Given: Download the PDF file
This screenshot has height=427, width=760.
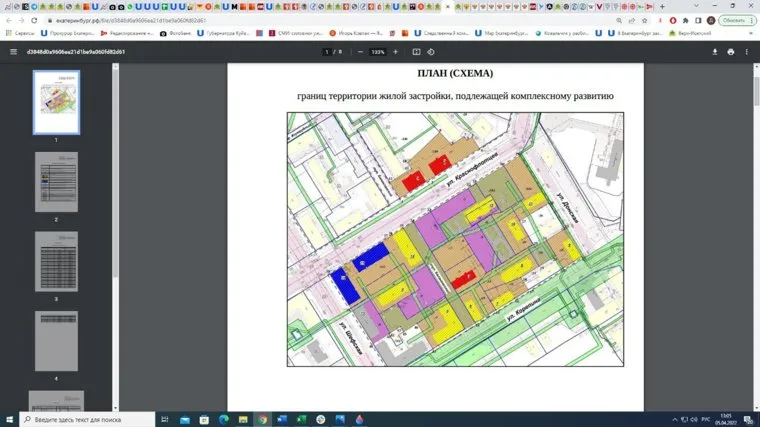Looking at the screenshot, I should pos(715,52).
